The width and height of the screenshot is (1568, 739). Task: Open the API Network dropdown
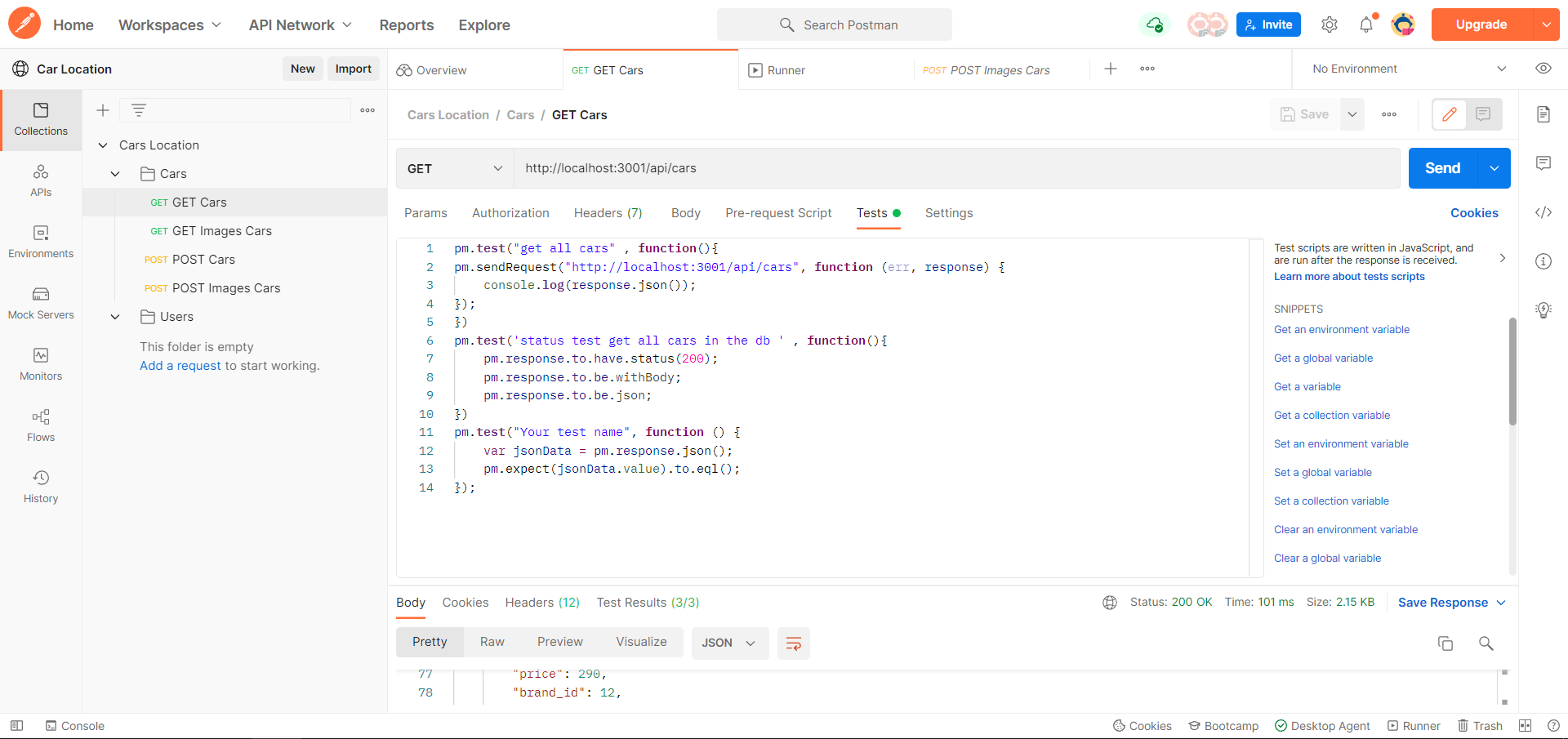click(301, 25)
